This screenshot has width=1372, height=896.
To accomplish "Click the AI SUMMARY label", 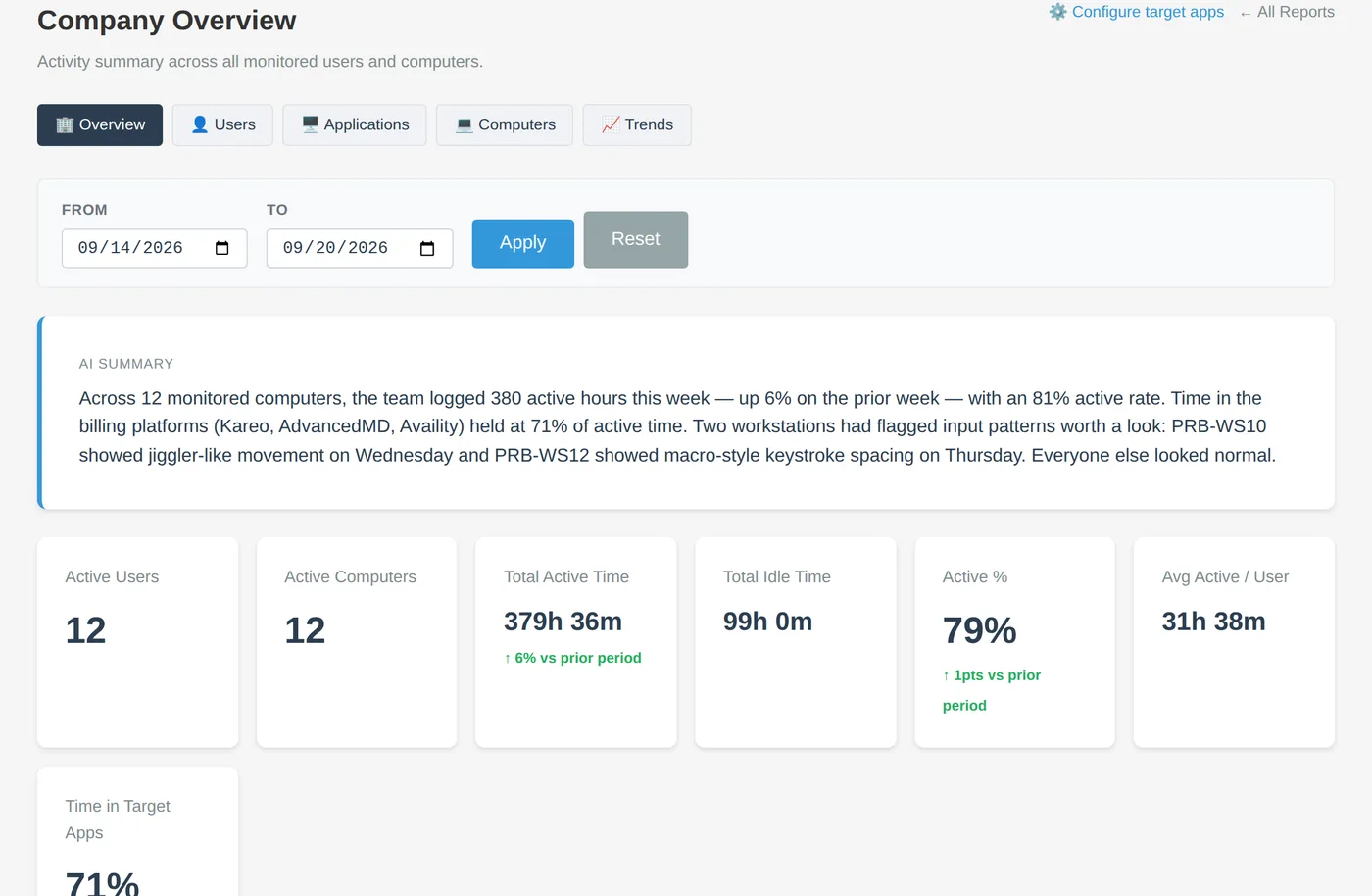I will [126, 364].
